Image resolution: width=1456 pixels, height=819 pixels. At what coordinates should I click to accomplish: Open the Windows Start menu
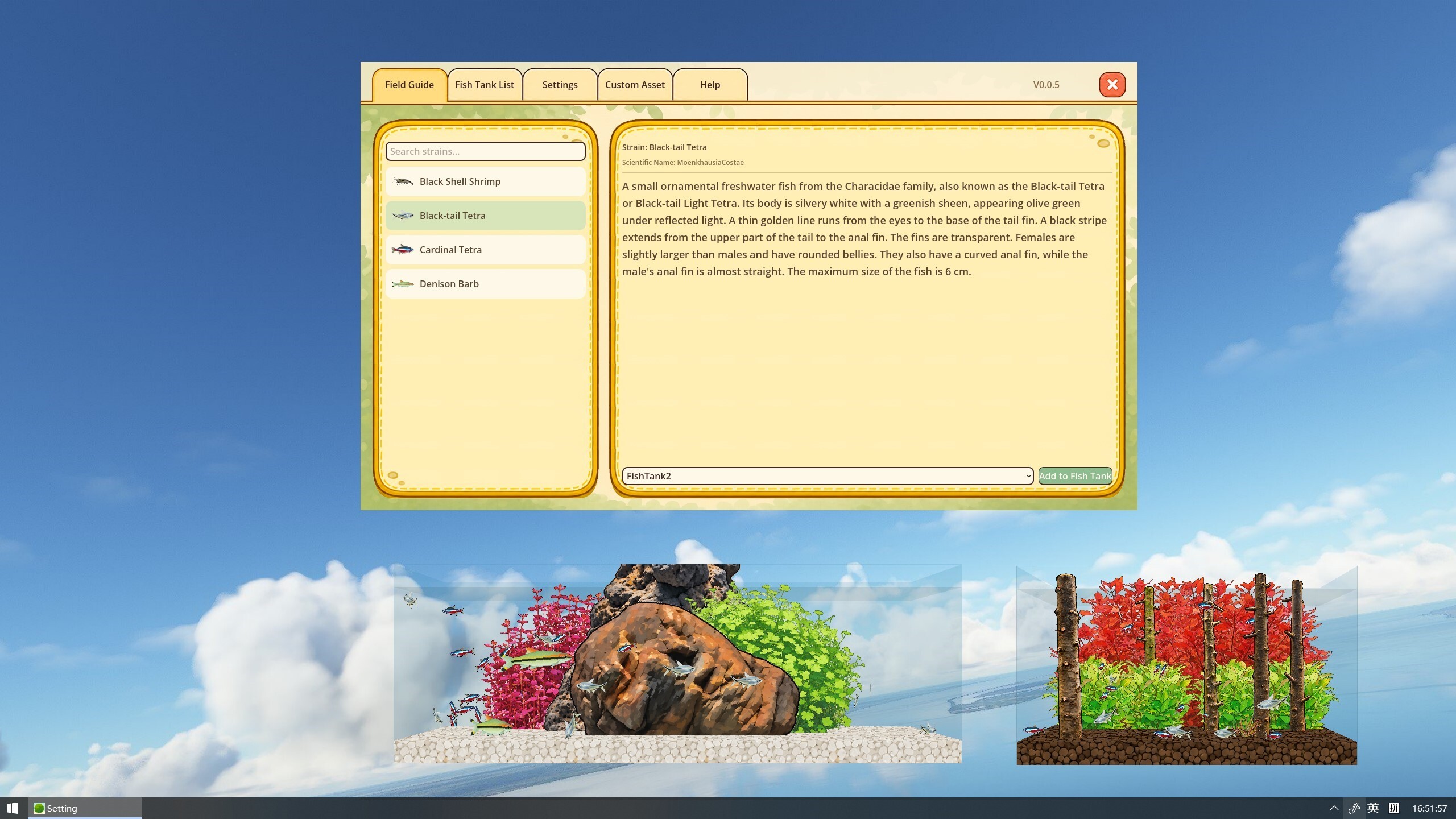tap(13, 808)
